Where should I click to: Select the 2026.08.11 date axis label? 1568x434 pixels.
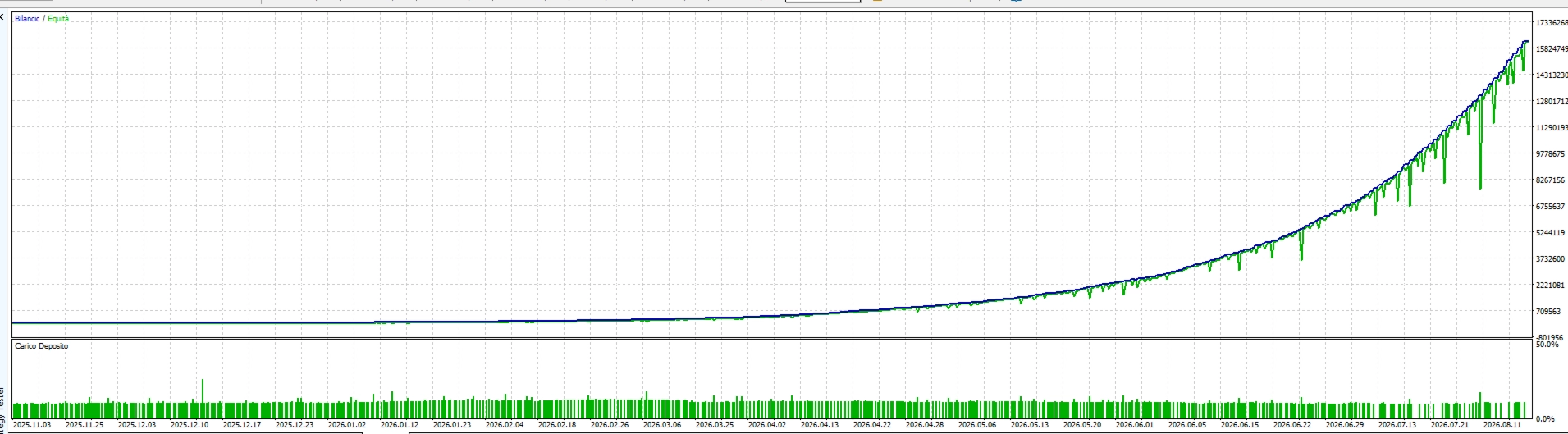pos(1502,425)
